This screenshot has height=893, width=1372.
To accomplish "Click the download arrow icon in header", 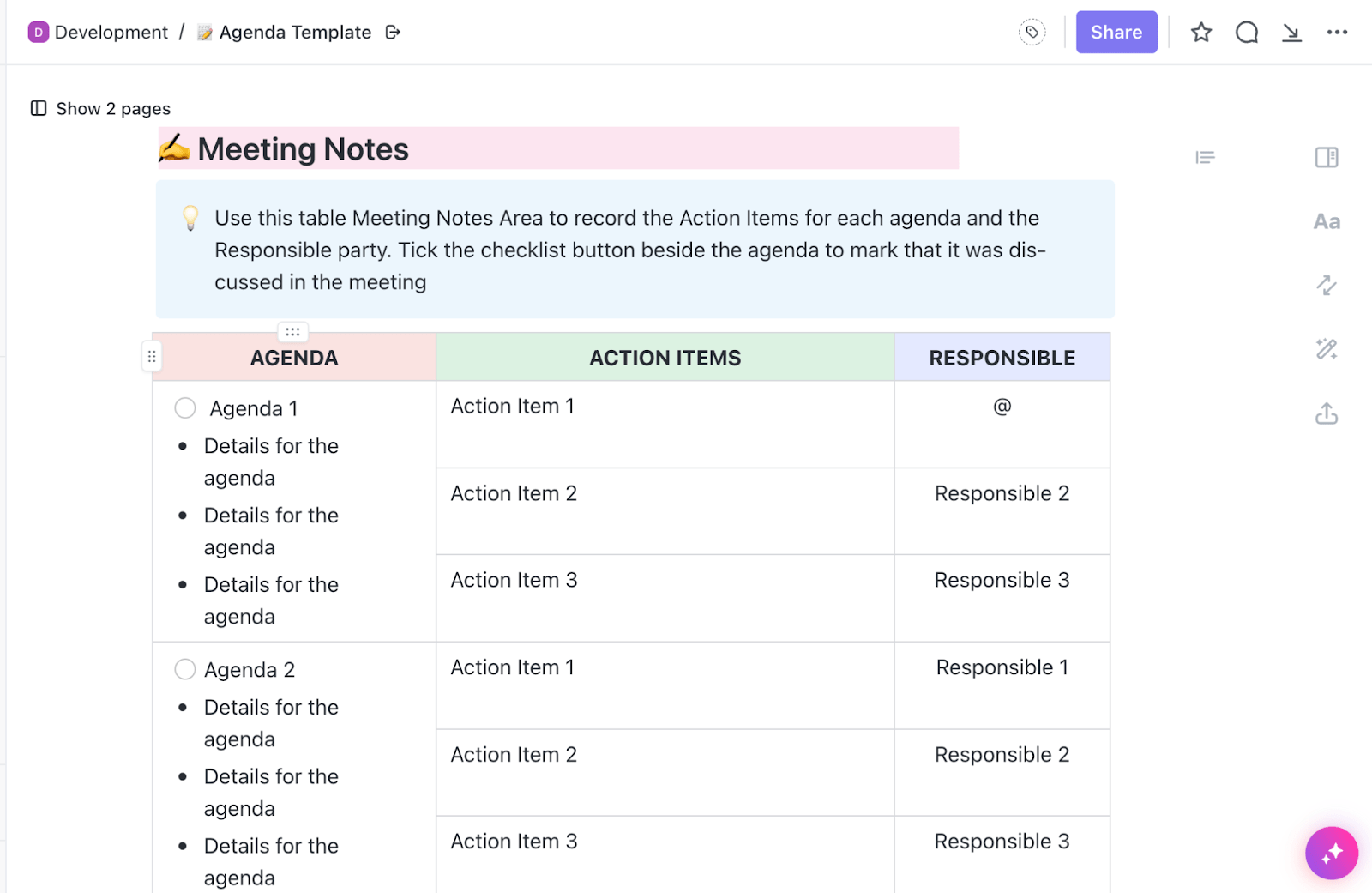I will 1291,33.
